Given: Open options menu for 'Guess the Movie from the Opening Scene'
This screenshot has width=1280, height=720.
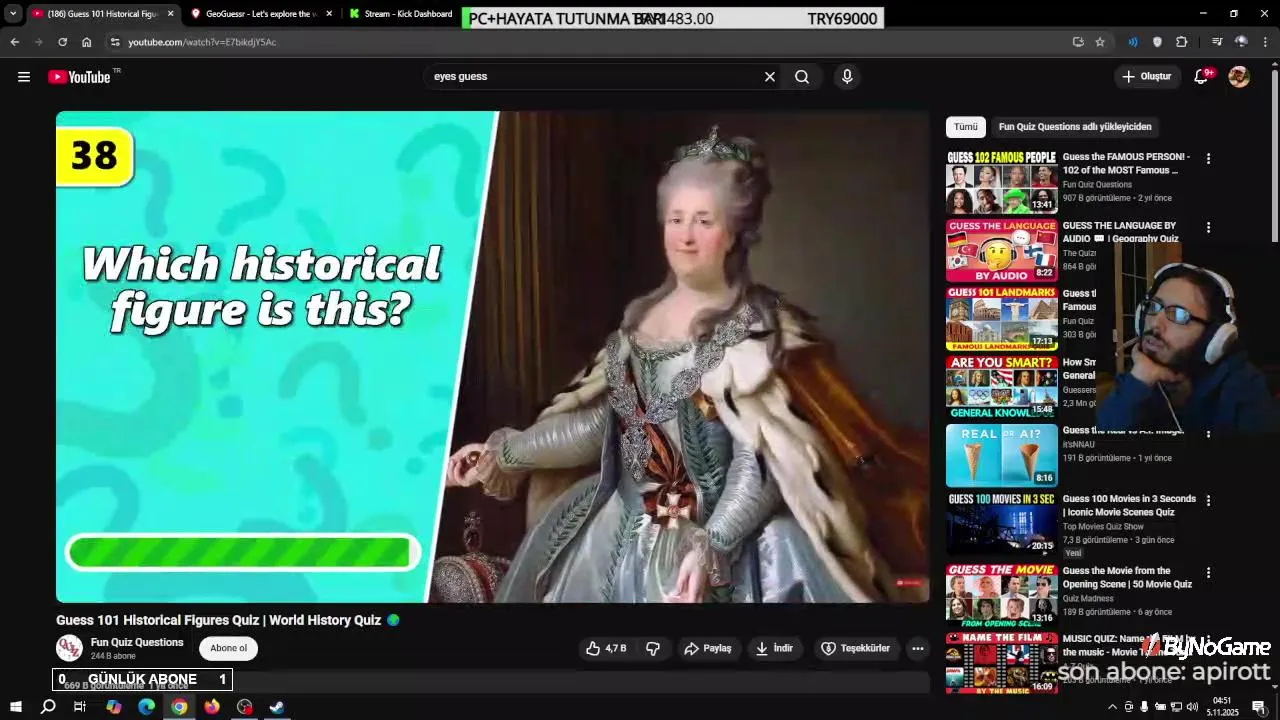Looking at the screenshot, I should (1208, 573).
